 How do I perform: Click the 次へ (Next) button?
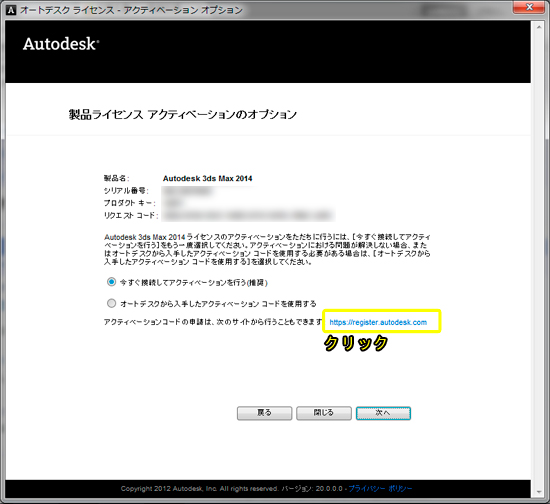[x=383, y=413]
